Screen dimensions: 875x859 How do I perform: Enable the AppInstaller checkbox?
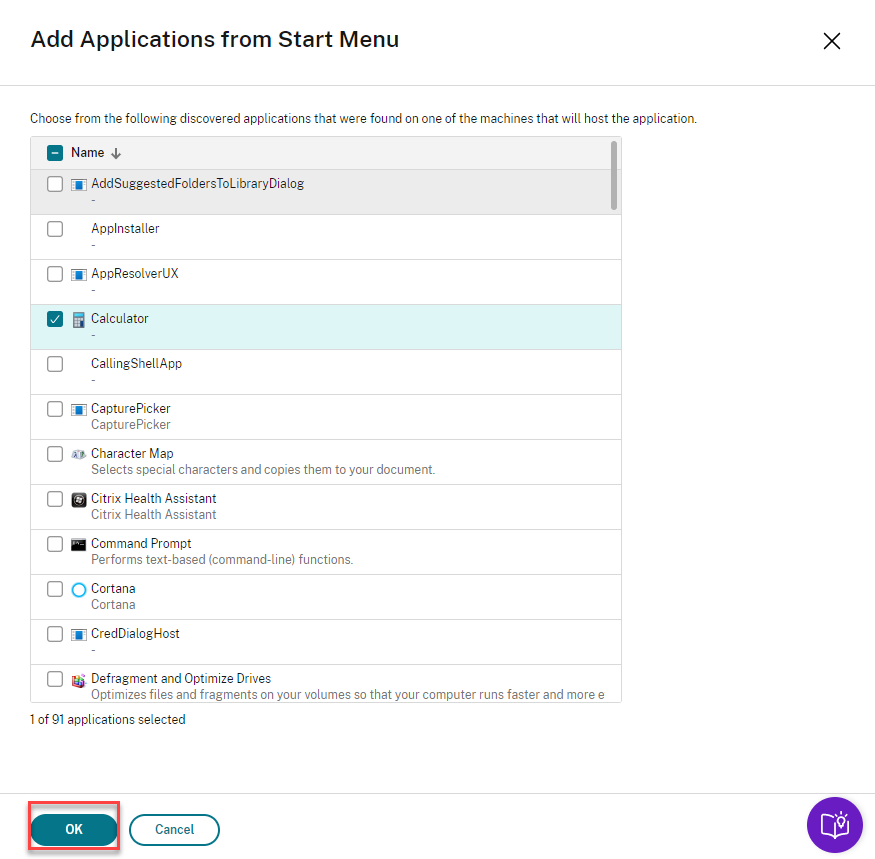pyautogui.click(x=55, y=229)
